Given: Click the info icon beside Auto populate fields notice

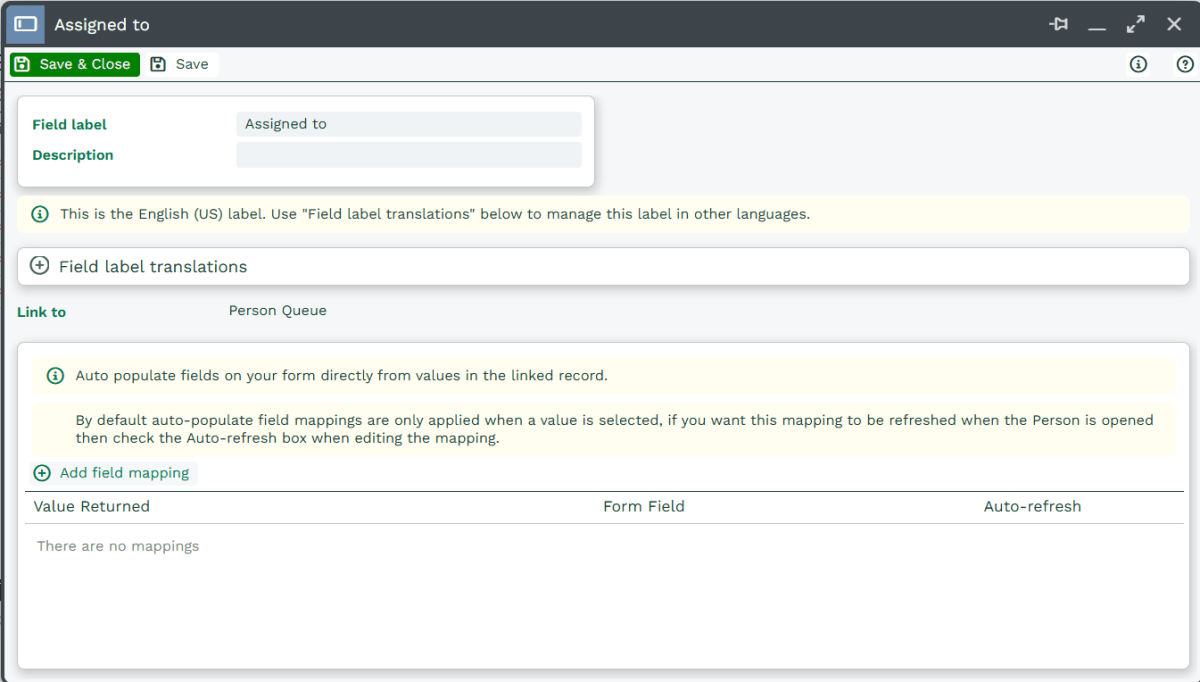Looking at the screenshot, I should tap(56, 376).
